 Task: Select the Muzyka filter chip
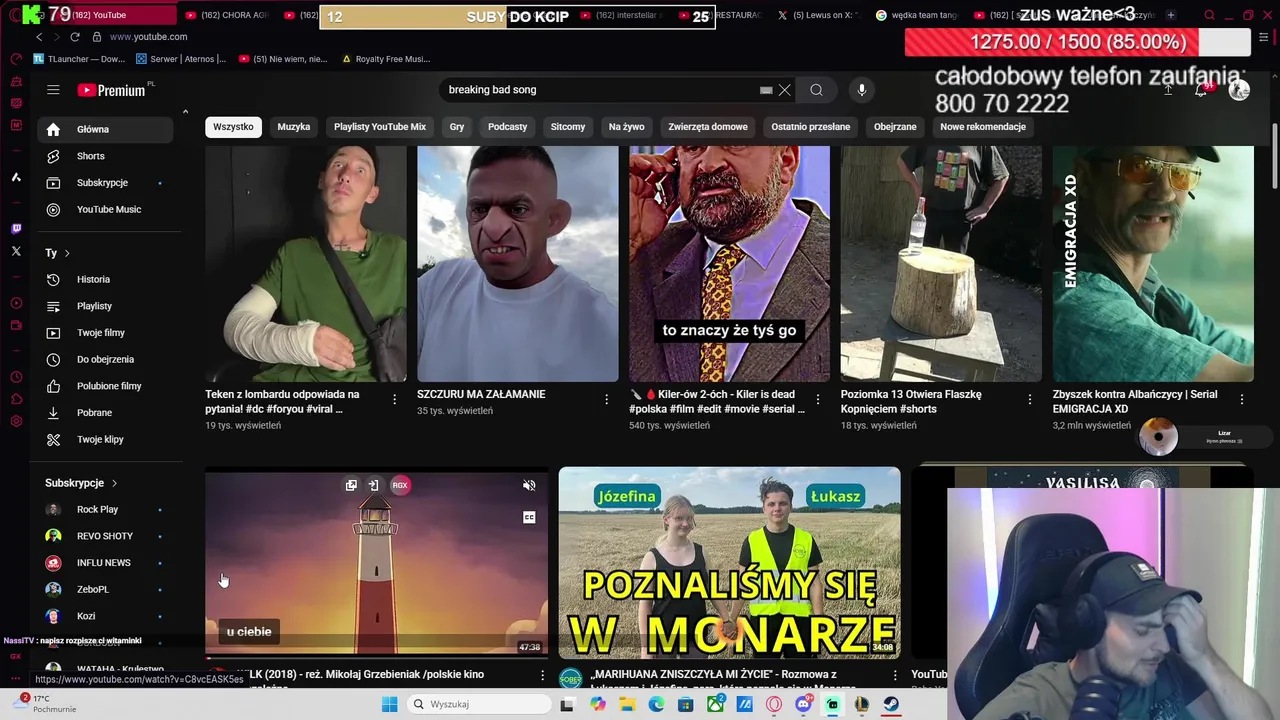coord(294,127)
